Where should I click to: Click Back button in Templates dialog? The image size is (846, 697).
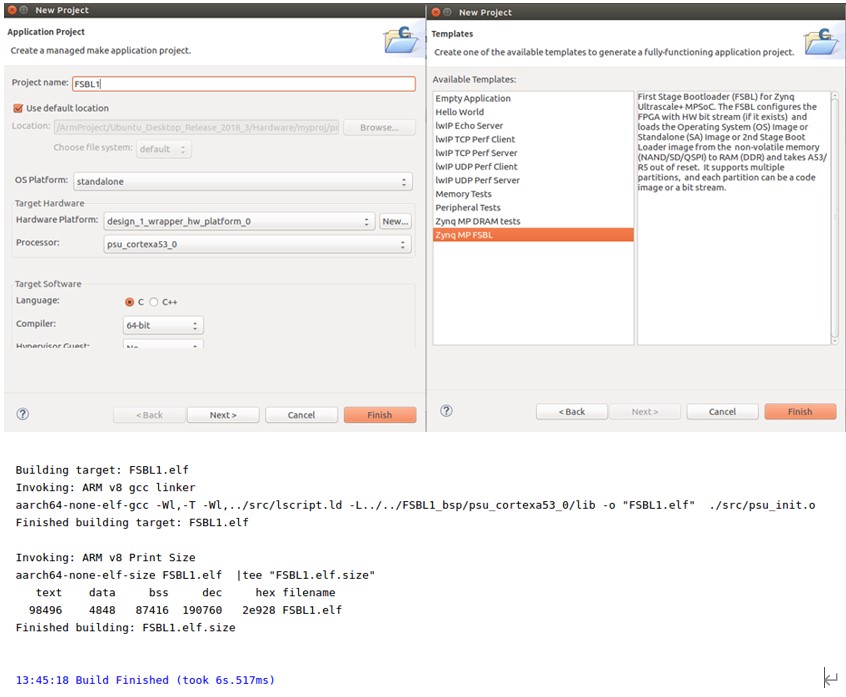(x=572, y=412)
